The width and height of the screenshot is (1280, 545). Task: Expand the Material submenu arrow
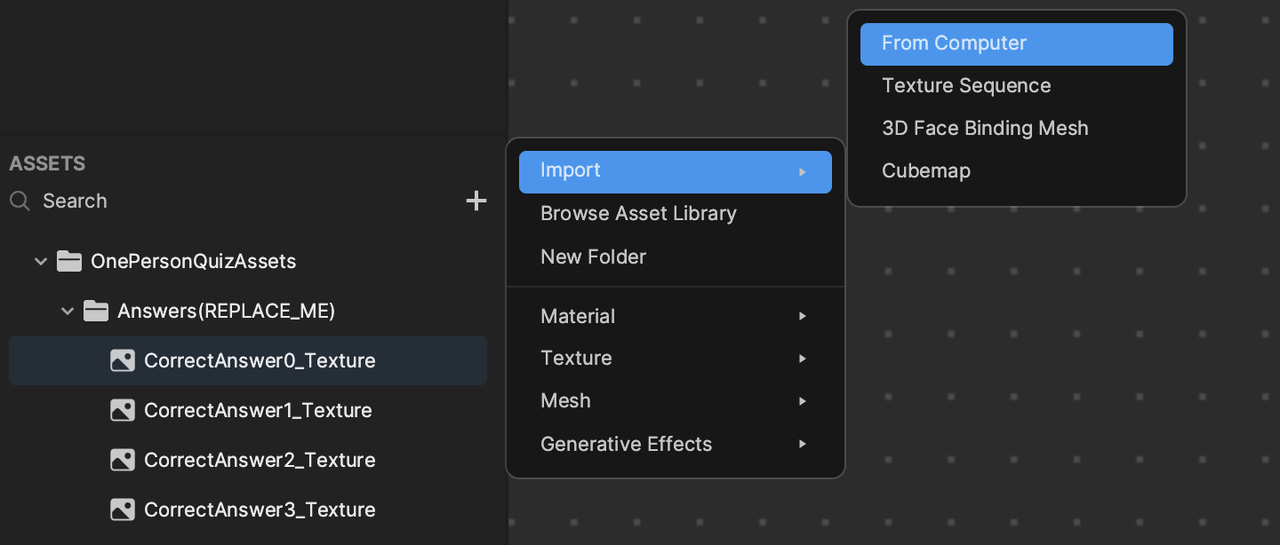tap(802, 316)
